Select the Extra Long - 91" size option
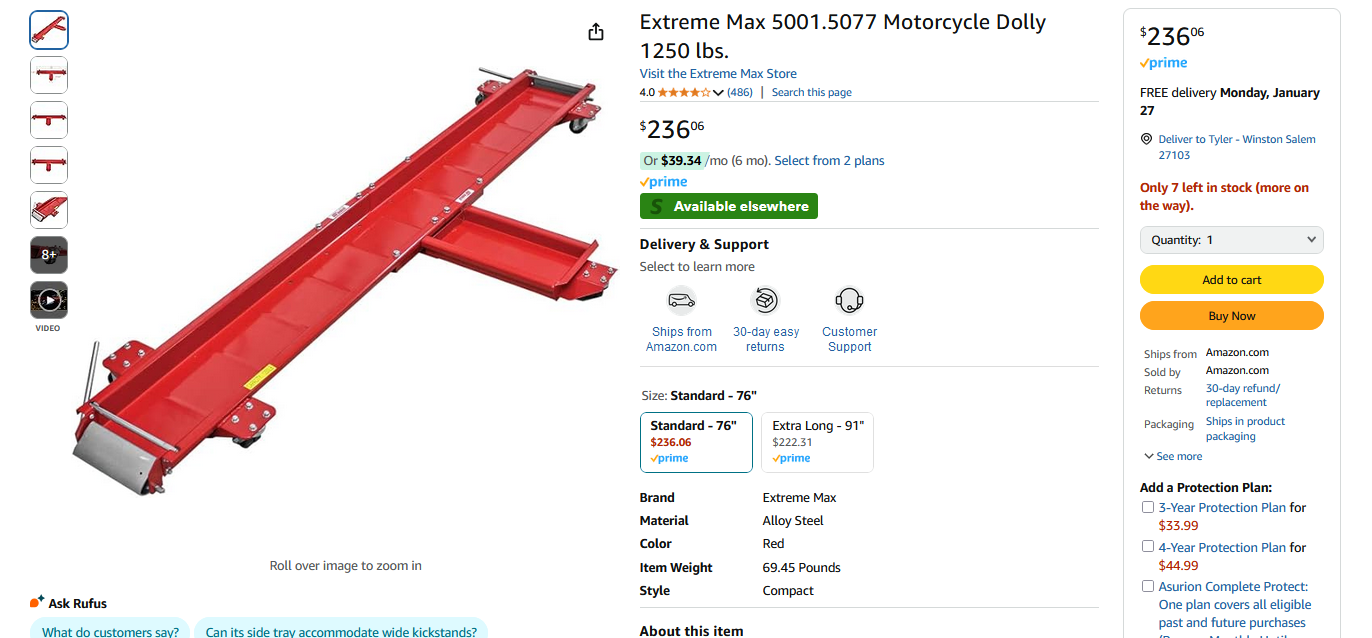 click(x=817, y=442)
